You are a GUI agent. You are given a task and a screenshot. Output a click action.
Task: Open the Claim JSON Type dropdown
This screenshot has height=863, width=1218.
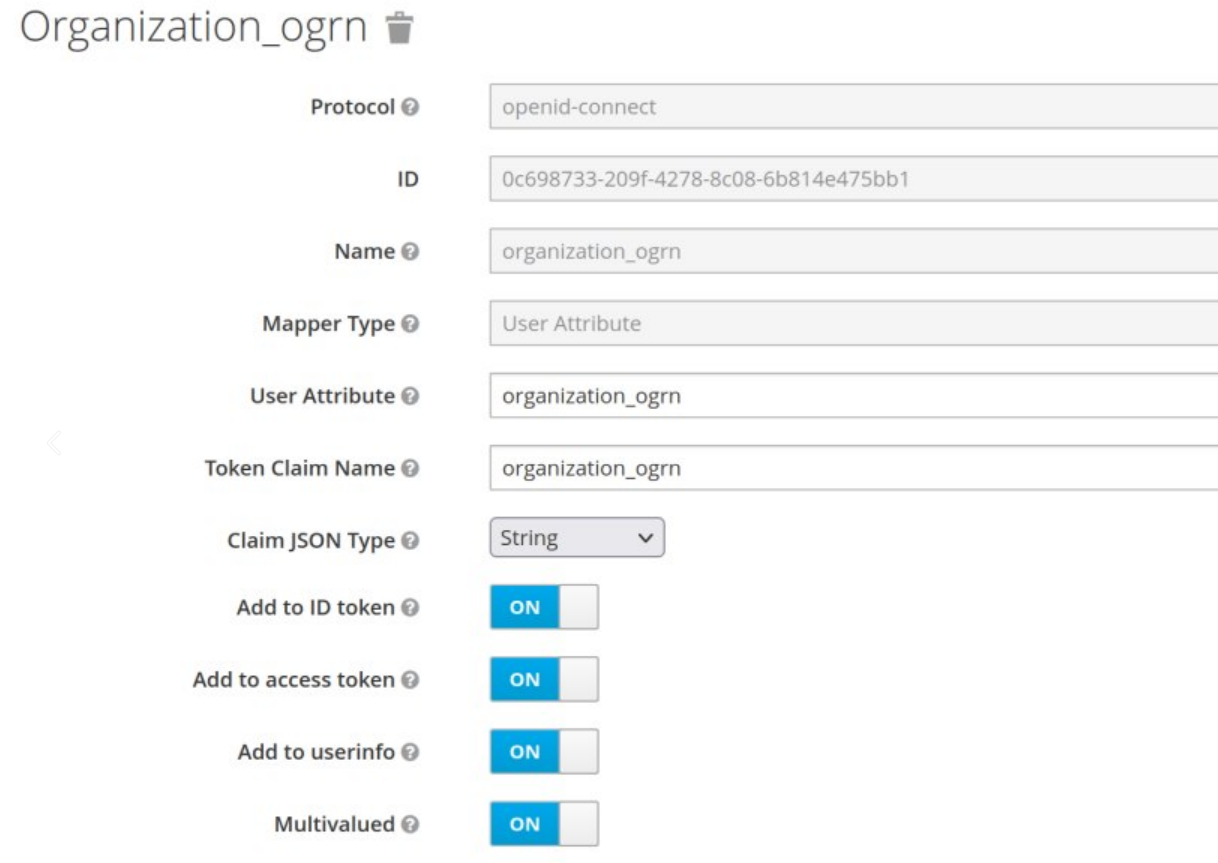coord(577,538)
